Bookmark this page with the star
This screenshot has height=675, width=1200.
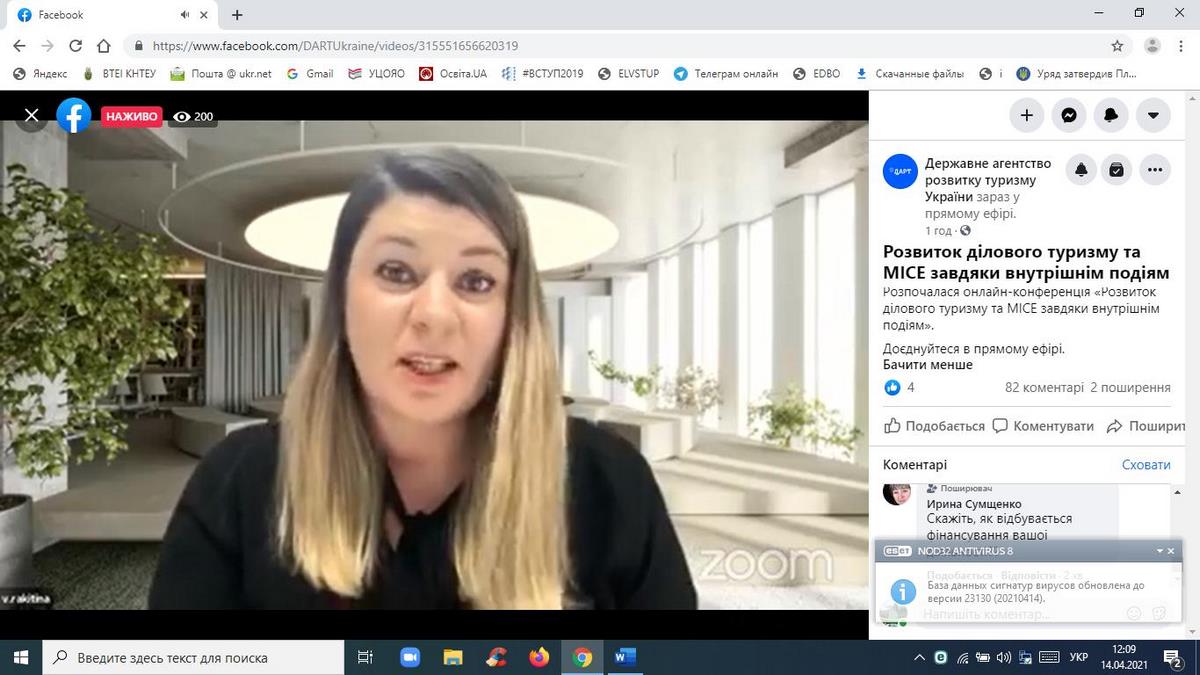tap(1117, 46)
